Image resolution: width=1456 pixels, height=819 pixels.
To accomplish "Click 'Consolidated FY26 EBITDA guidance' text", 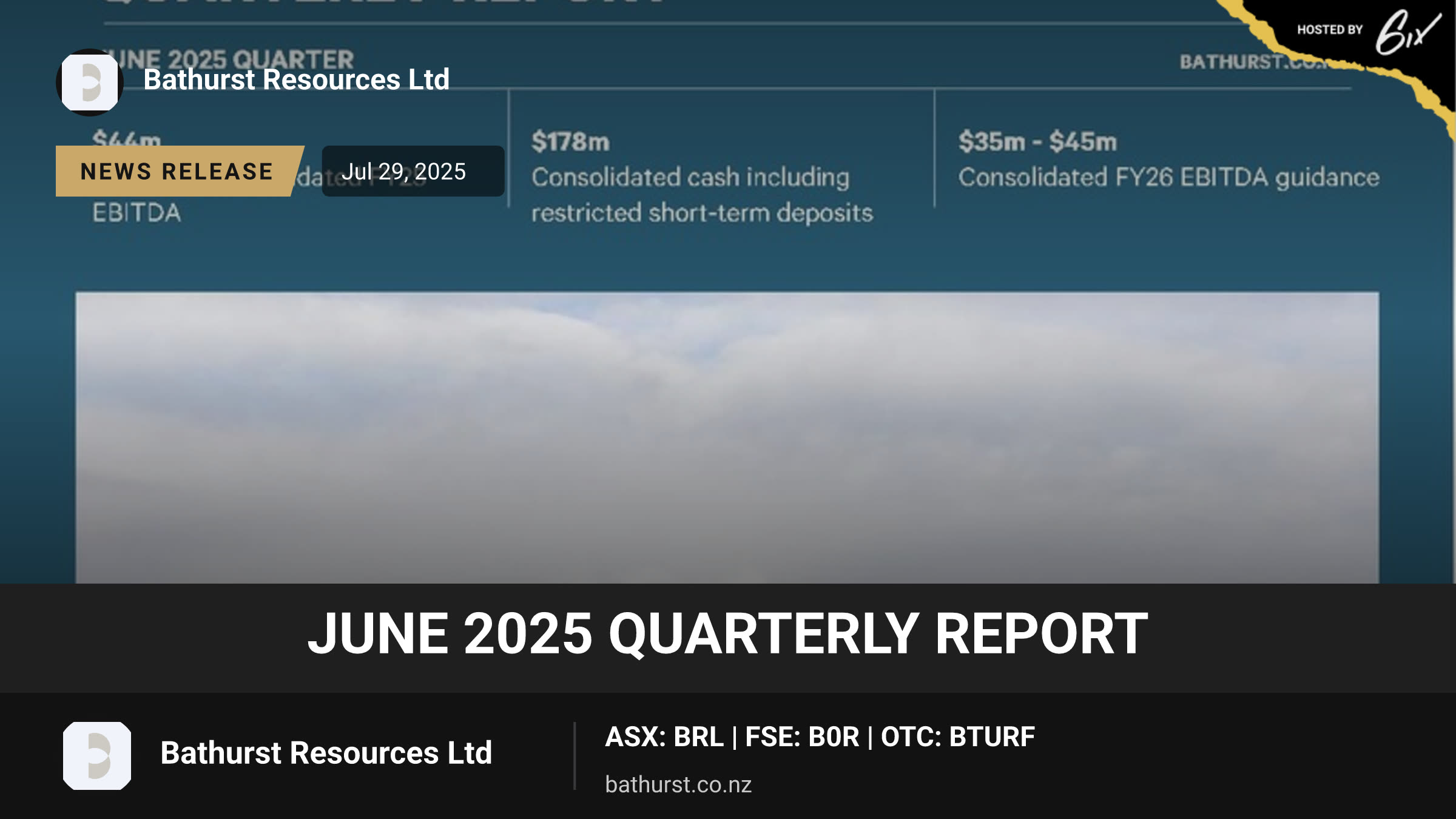I will pyautogui.click(x=1169, y=178).
